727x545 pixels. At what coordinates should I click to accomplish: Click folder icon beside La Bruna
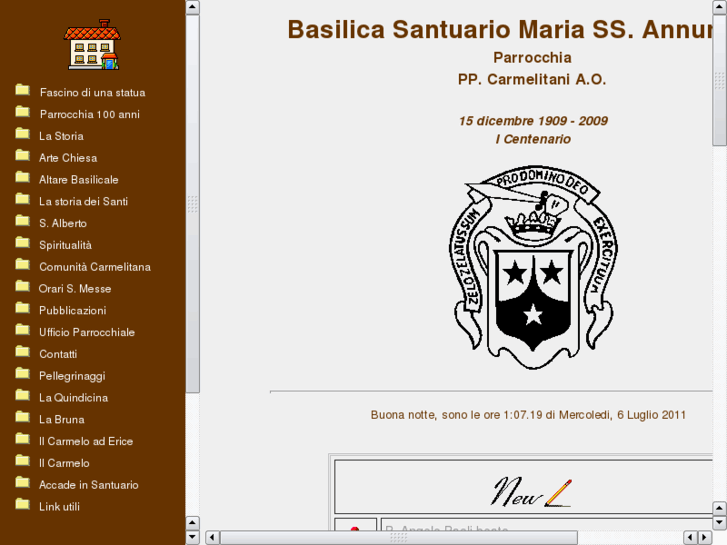(22, 417)
